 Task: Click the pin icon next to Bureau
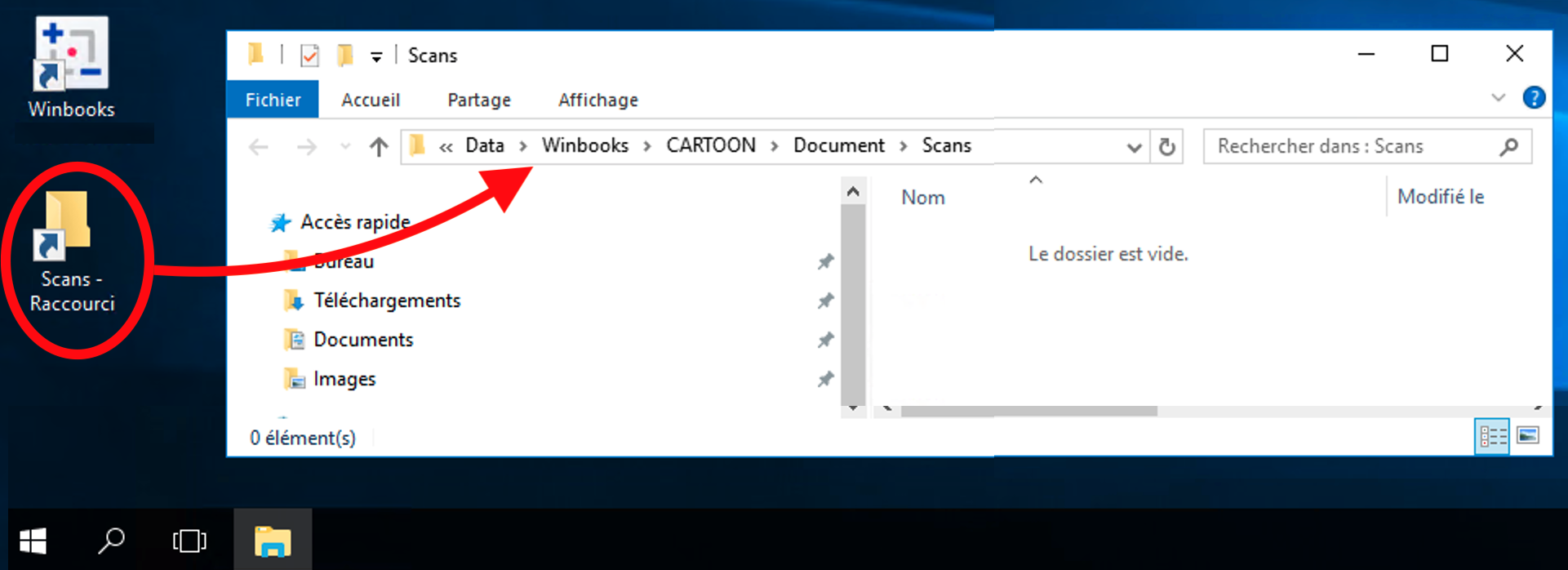coord(825,261)
